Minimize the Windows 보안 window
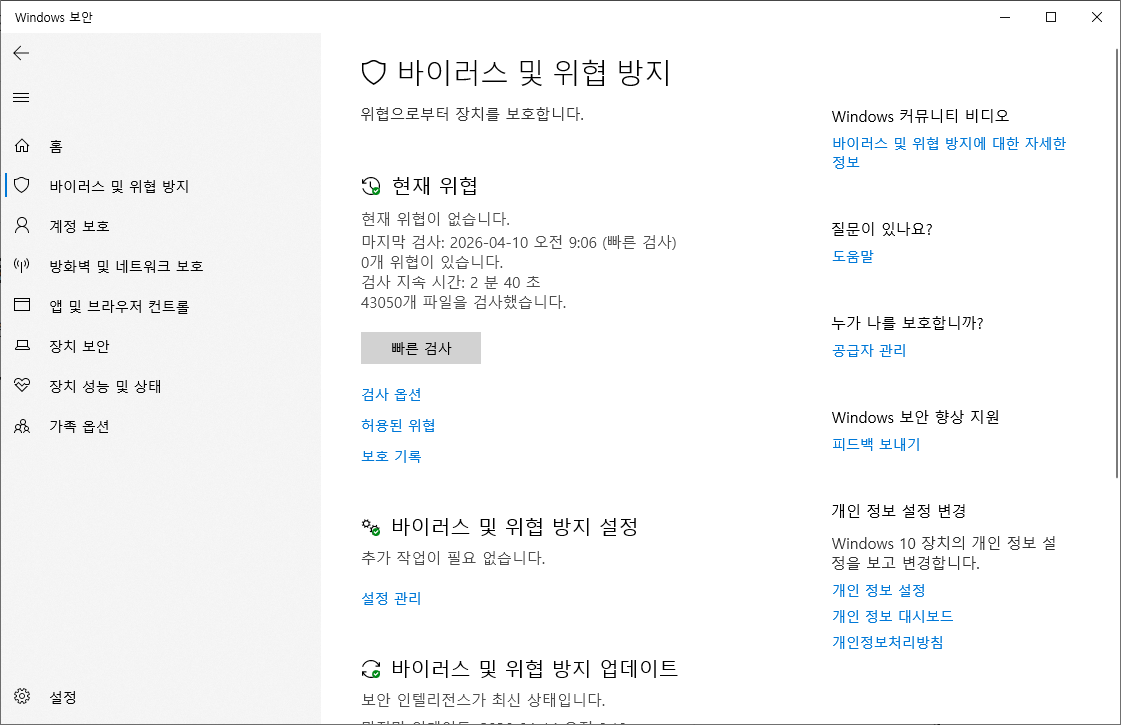 click(x=1005, y=17)
